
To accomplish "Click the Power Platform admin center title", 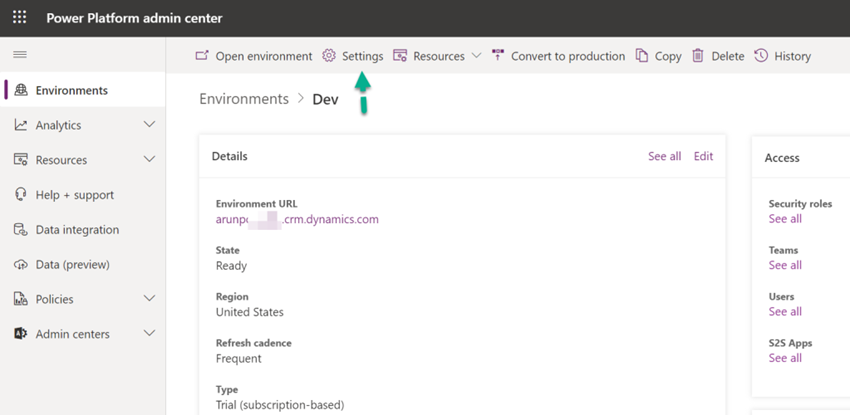I will coord(134,18).
